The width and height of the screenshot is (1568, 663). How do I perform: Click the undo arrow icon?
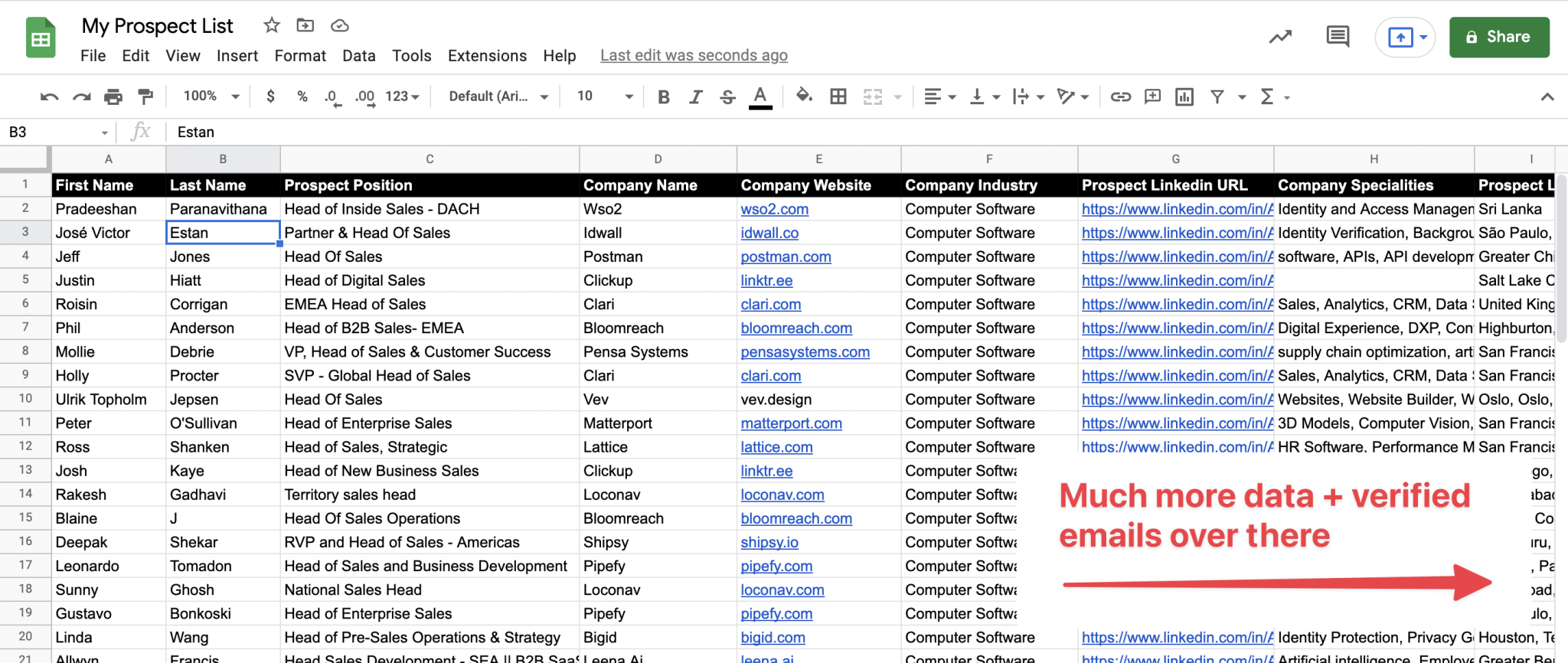[x=50, y=96]
